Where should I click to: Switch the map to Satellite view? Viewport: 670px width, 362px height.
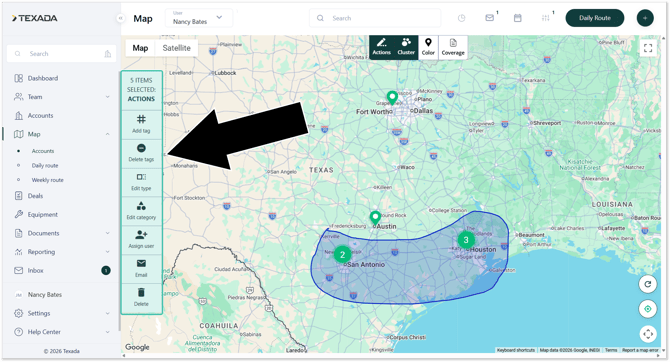pos(176,48)
